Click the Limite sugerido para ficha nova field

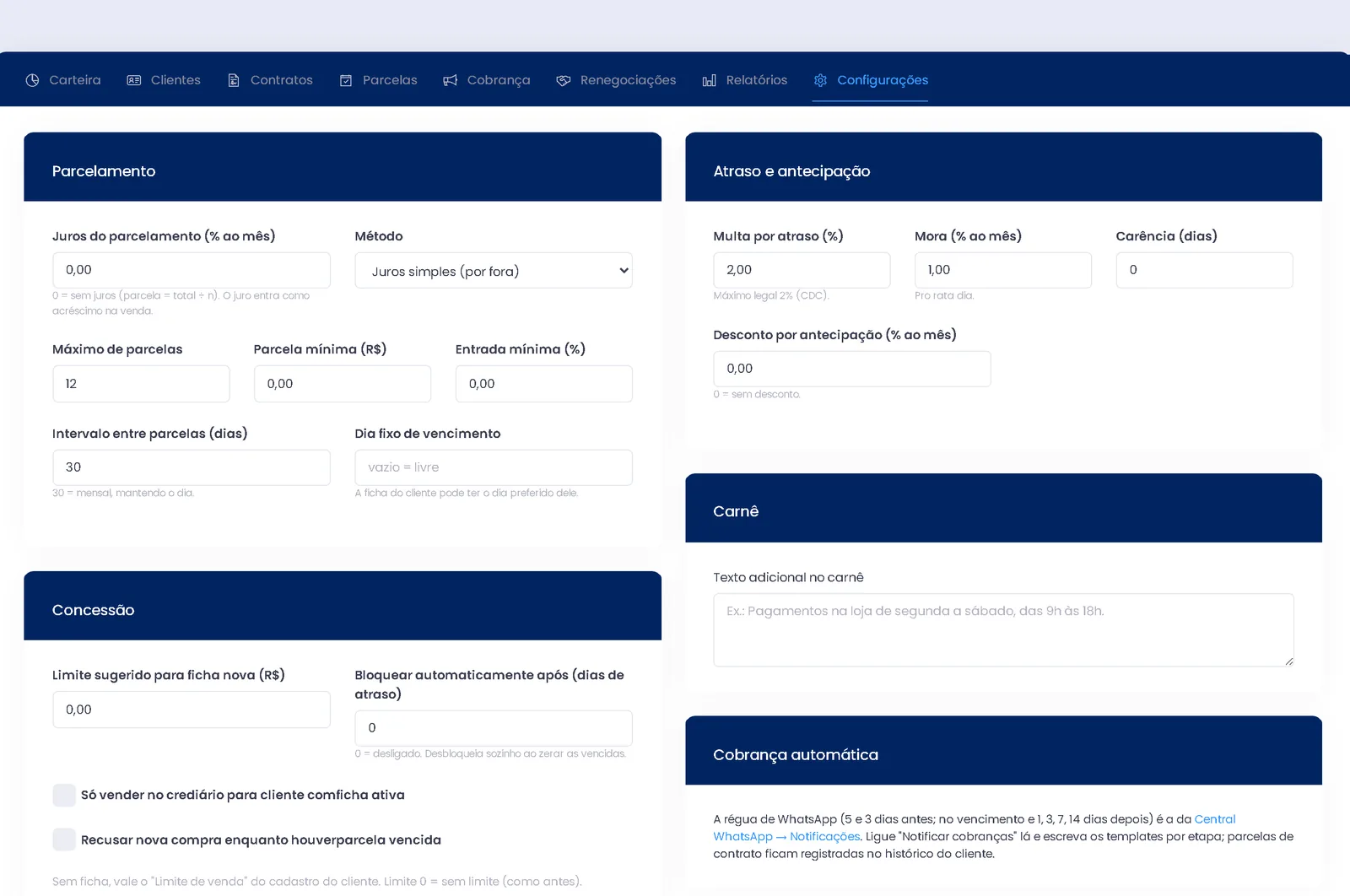192,710
